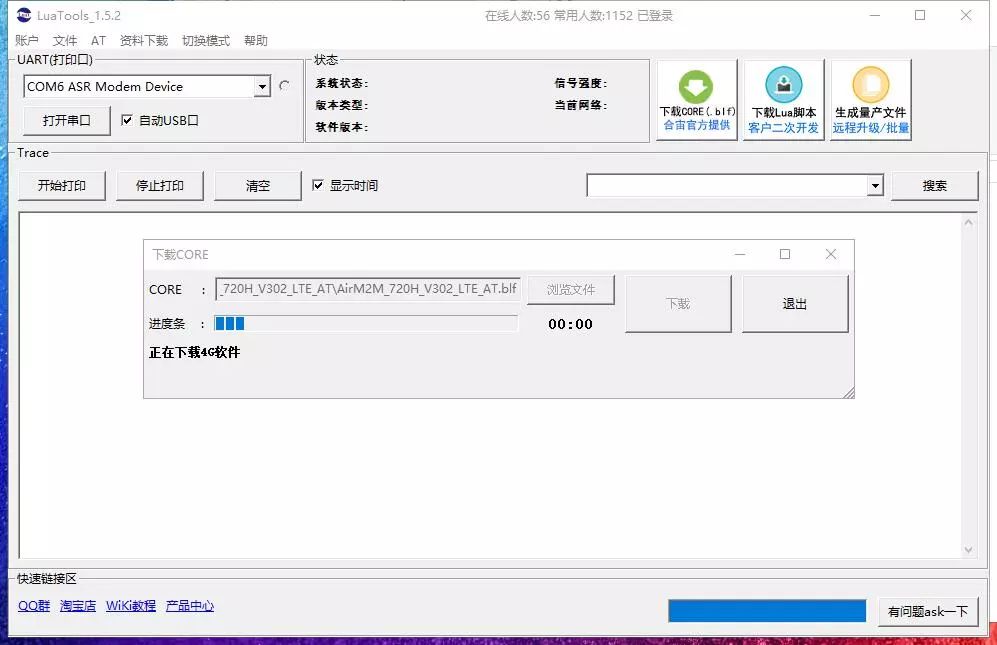This screenshot has width=997, height=645.
Task: Close the 下载CORE dialog
Action: click(x=830, y=254)
